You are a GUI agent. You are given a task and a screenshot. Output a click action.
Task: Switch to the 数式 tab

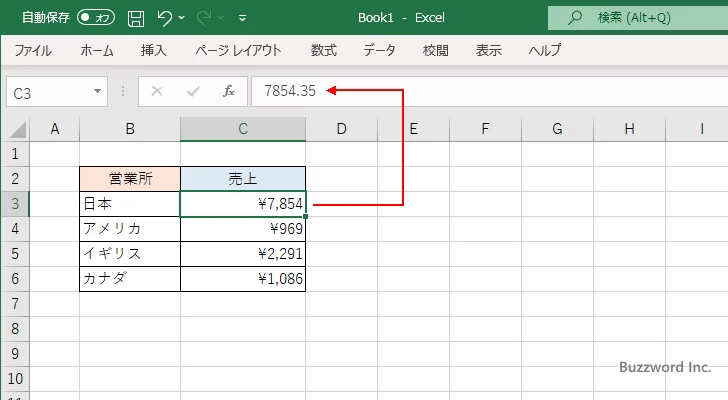(324, 50)
